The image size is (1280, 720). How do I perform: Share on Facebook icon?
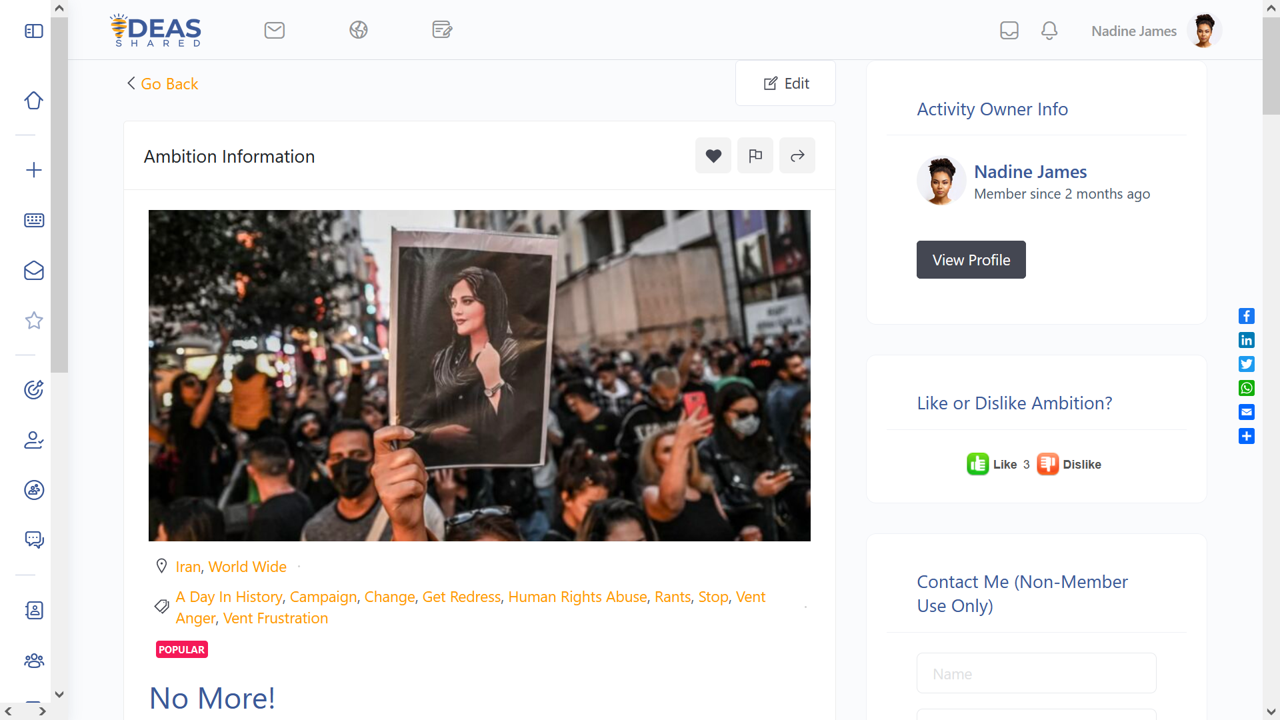1247,316
